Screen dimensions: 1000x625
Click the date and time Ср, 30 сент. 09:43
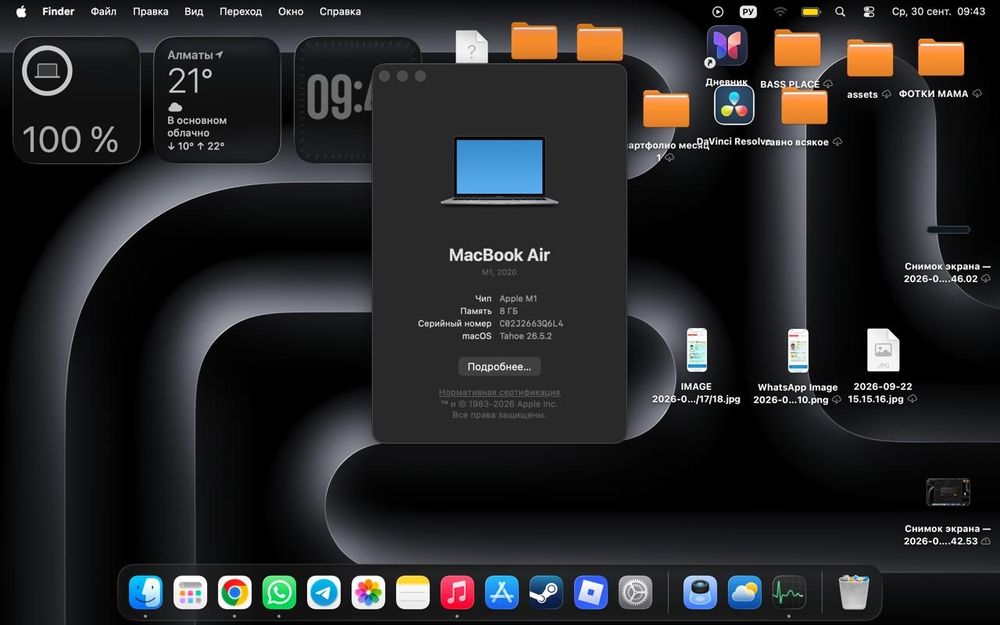(938, 11)
